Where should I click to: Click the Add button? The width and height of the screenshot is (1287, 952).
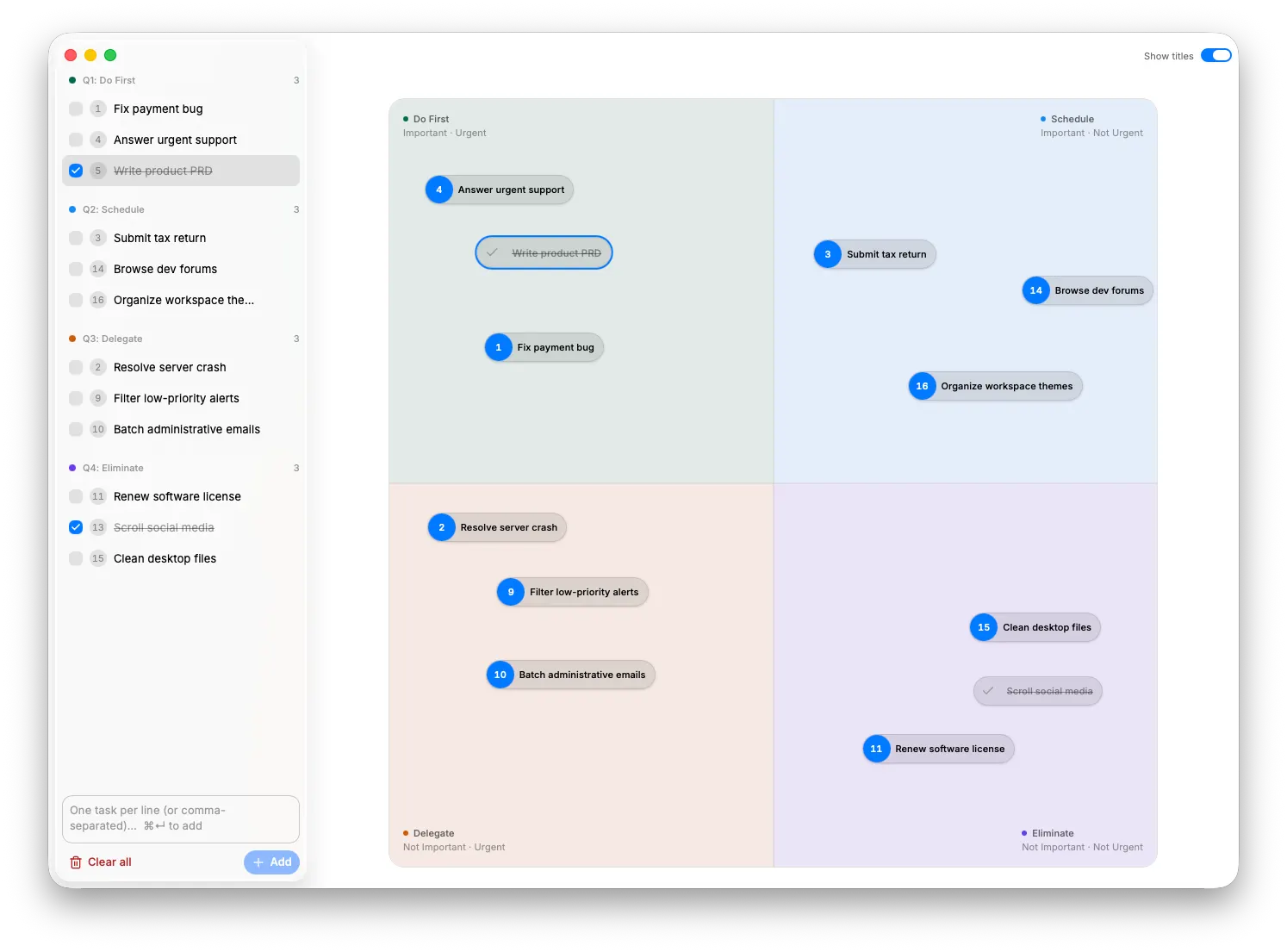coord(271,862)
